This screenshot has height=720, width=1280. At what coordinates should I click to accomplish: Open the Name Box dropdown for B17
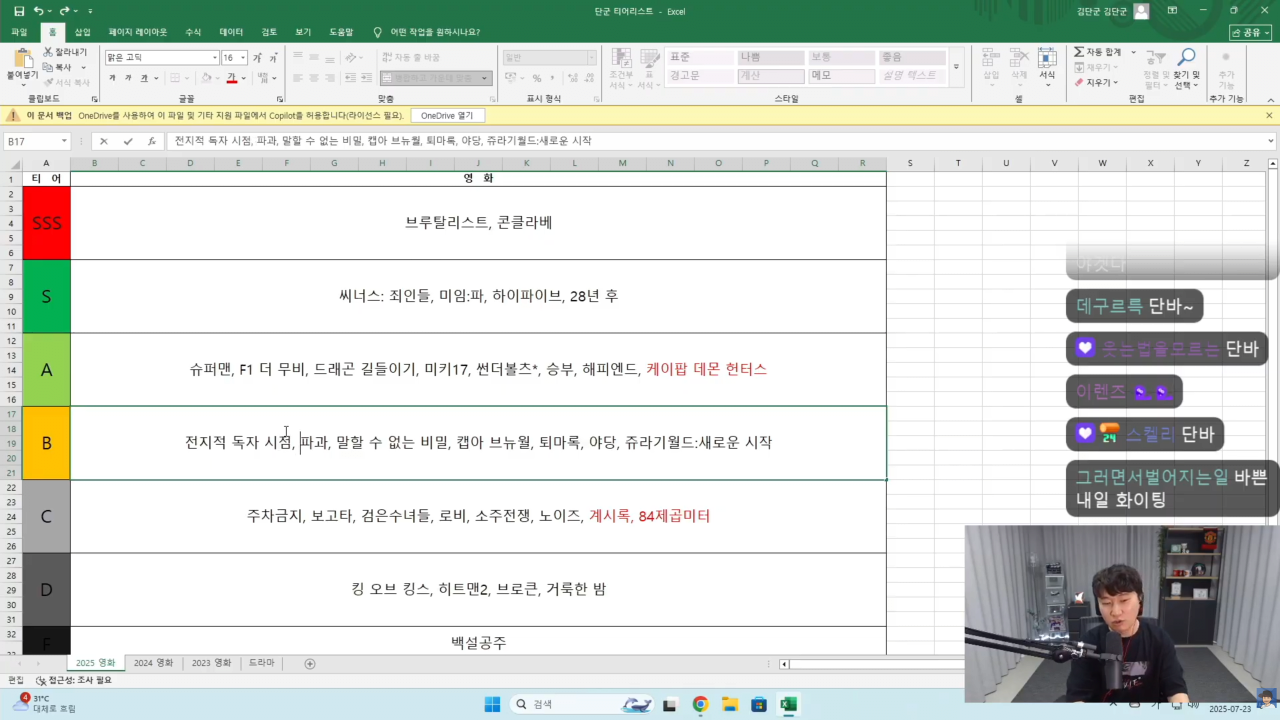[x=64, y=141]
